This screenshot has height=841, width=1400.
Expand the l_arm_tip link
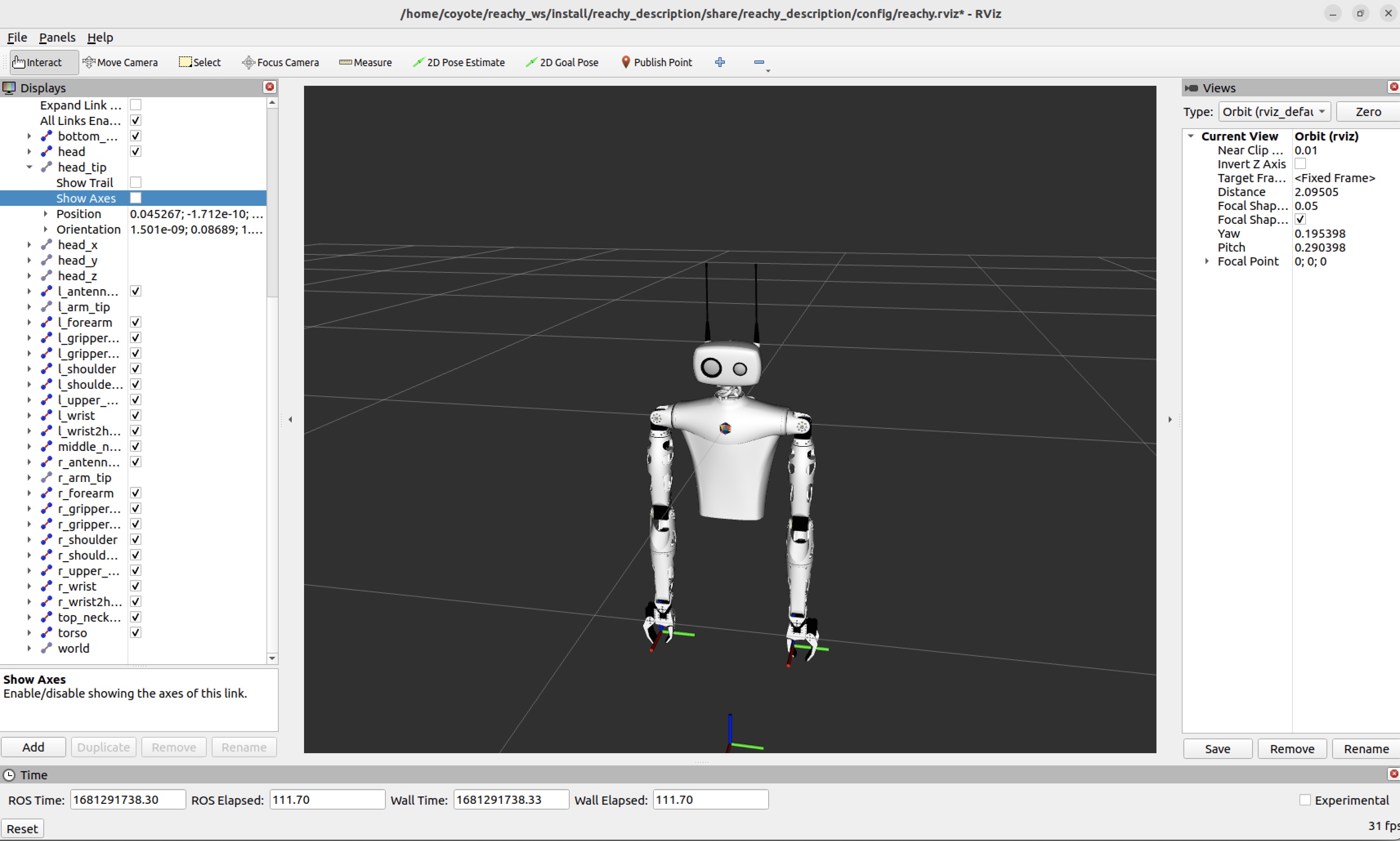point(29,307)
